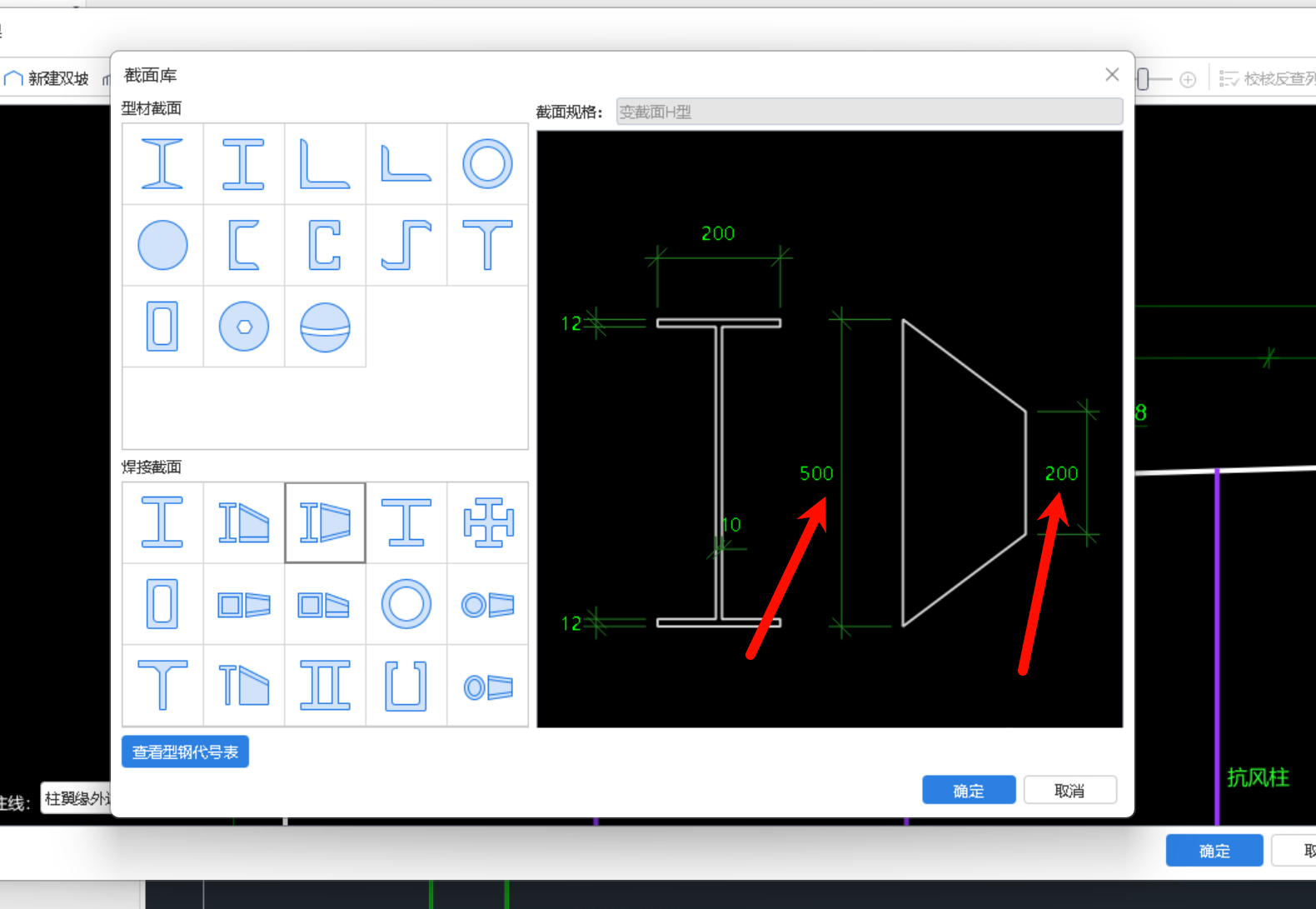Viewport: 1316px width, 909px height.
Task: Pick the welded U-shaped section icon
Action: click(x=406, y=686)
